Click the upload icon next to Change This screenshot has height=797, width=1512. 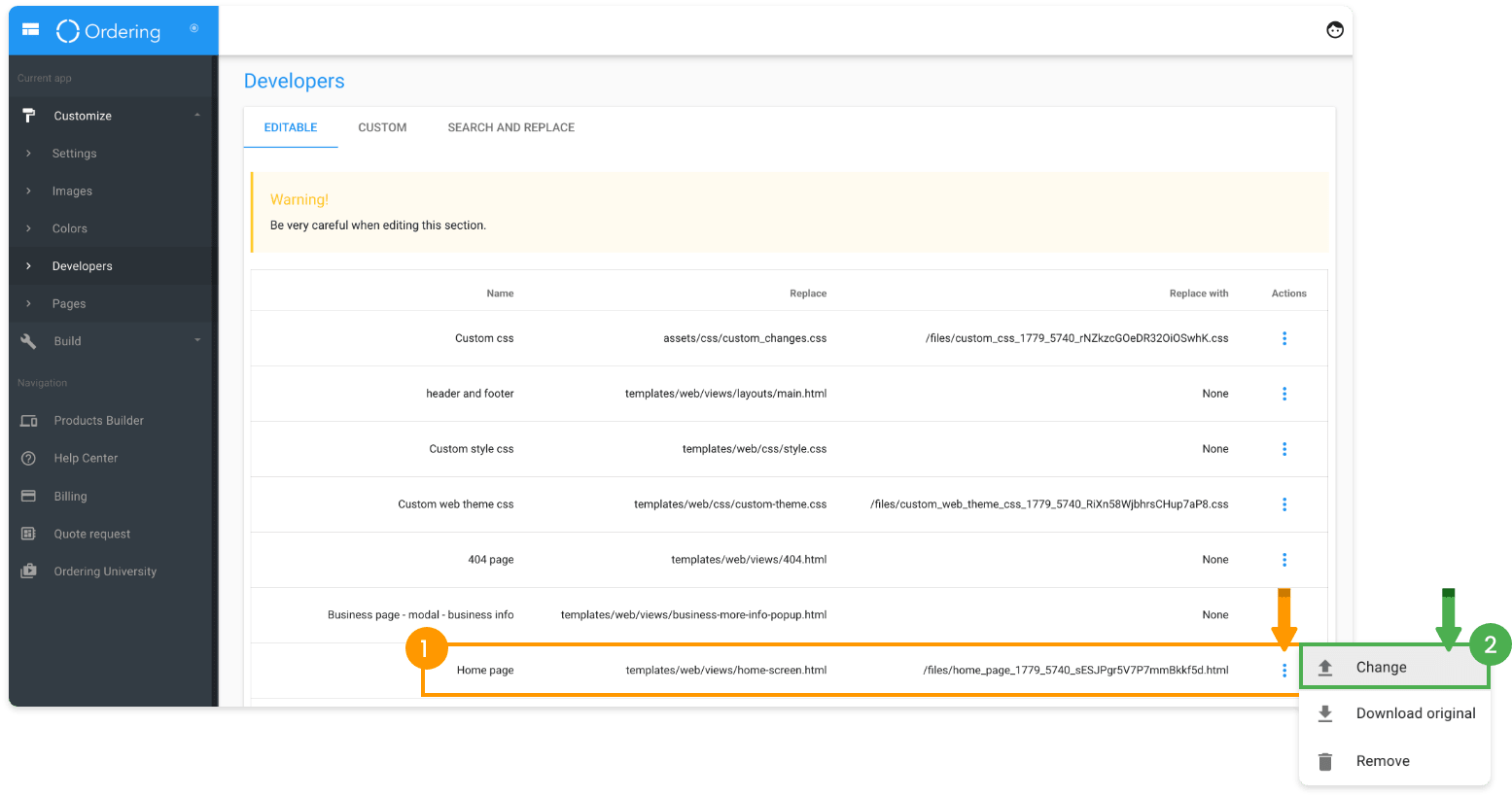coord(1325,668)
